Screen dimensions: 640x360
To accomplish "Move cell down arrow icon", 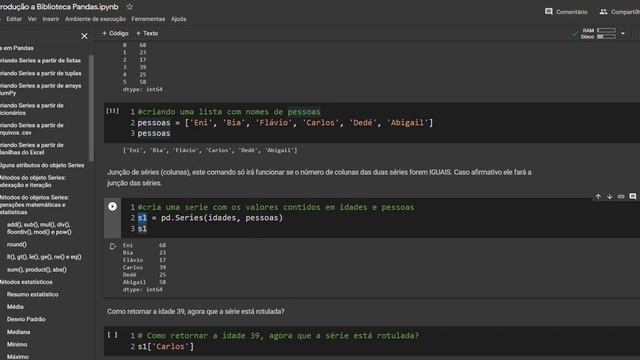I will (609, 197).
